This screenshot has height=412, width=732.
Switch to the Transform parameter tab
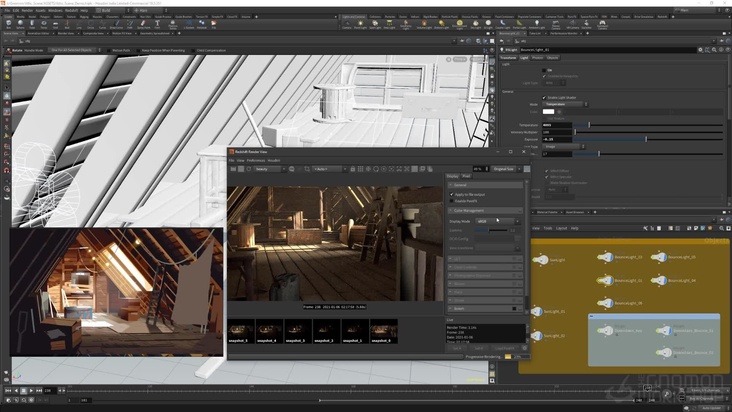[x=508, y=58]
